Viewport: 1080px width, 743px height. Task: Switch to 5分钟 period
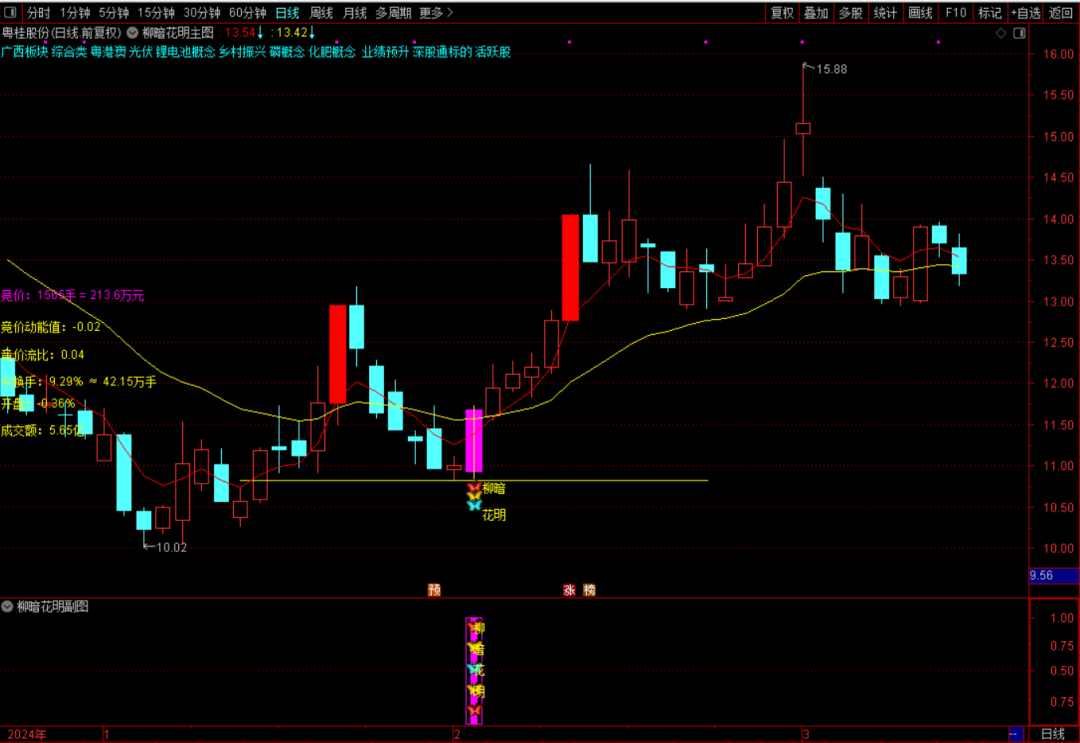pos(114,13)
